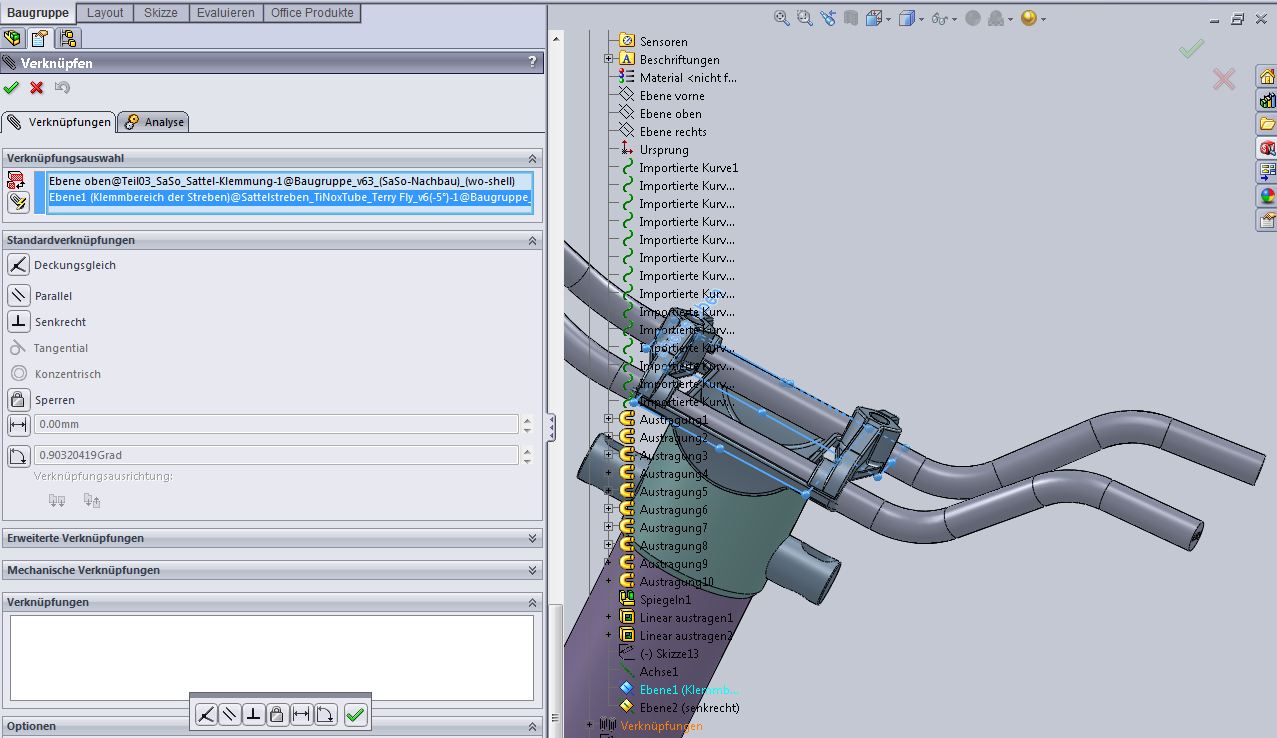This screenshot has width=1277, height=738.
Task: Click the Deckungsgleich (coincident) mate icon
Action: pyautogui.click(x=18, y=265)
